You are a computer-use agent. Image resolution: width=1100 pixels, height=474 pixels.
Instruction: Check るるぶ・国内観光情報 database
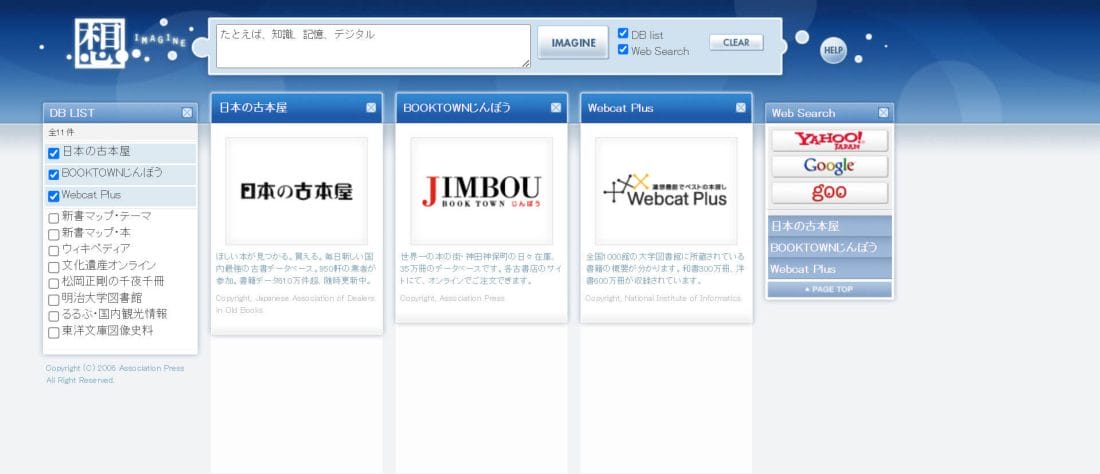(53, 316)
